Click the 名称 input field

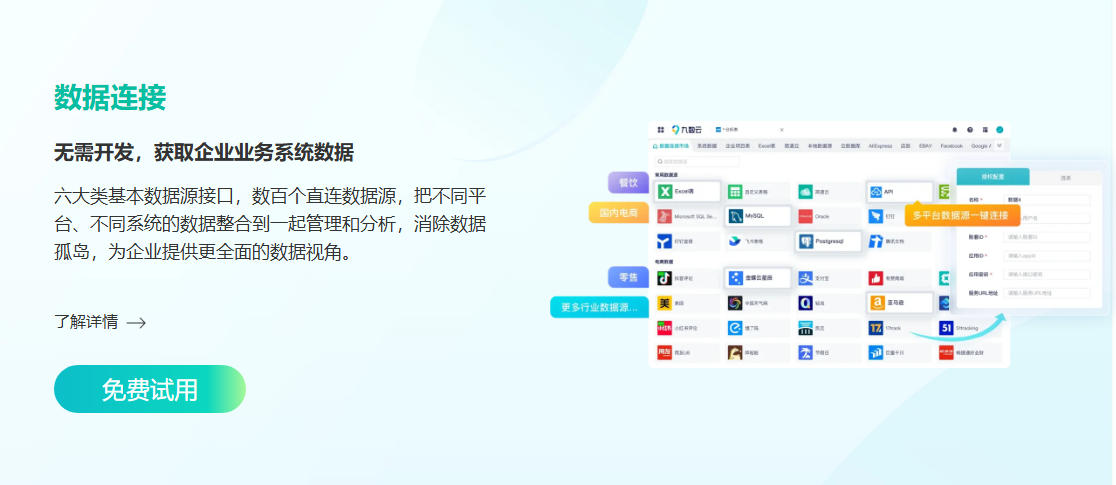tap(1046, 200)
